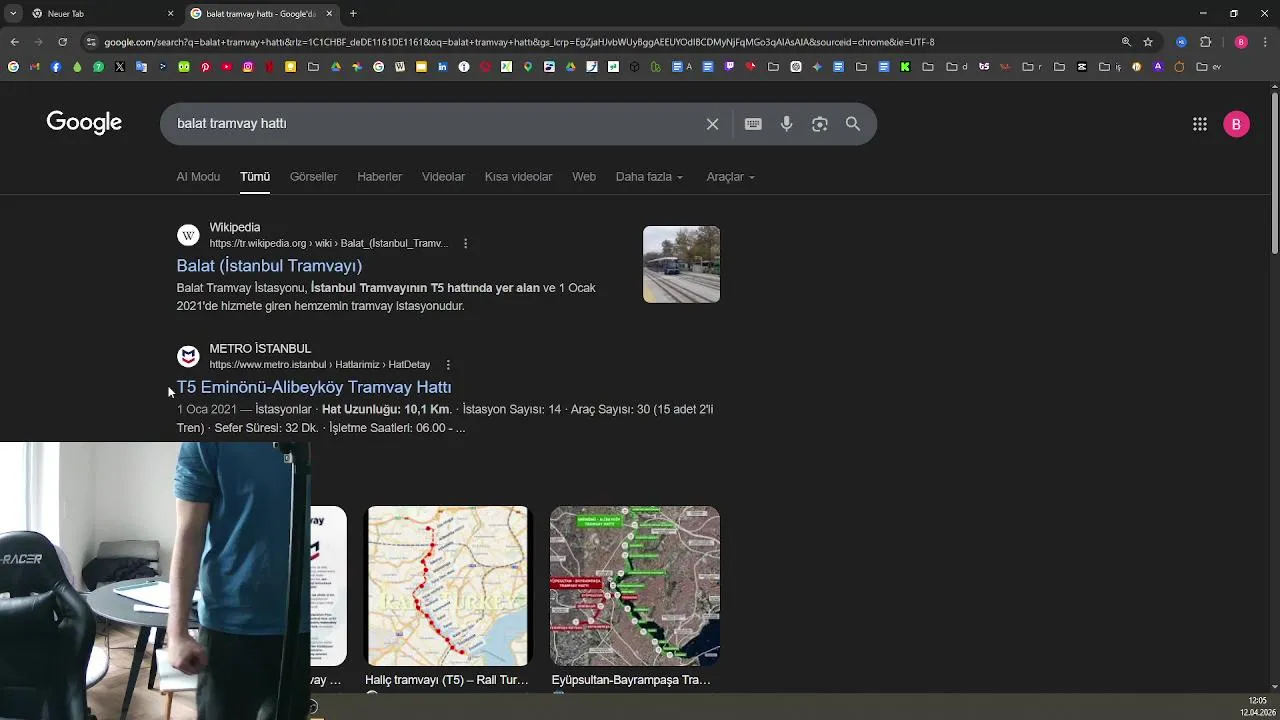Select the Haberler search tab
The height and width of the screenshot is (720, 1280).
coord(380,177)
